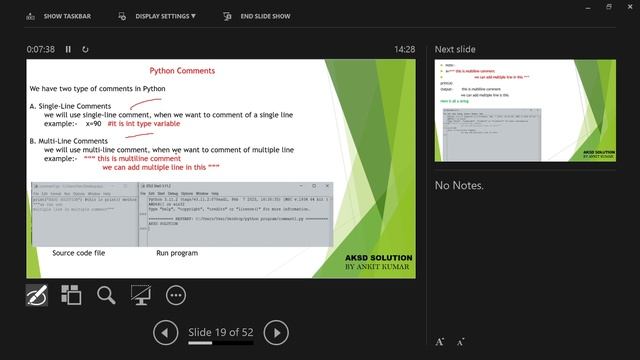
Task: Minimize the presenter view window
Action: [588, 7]
